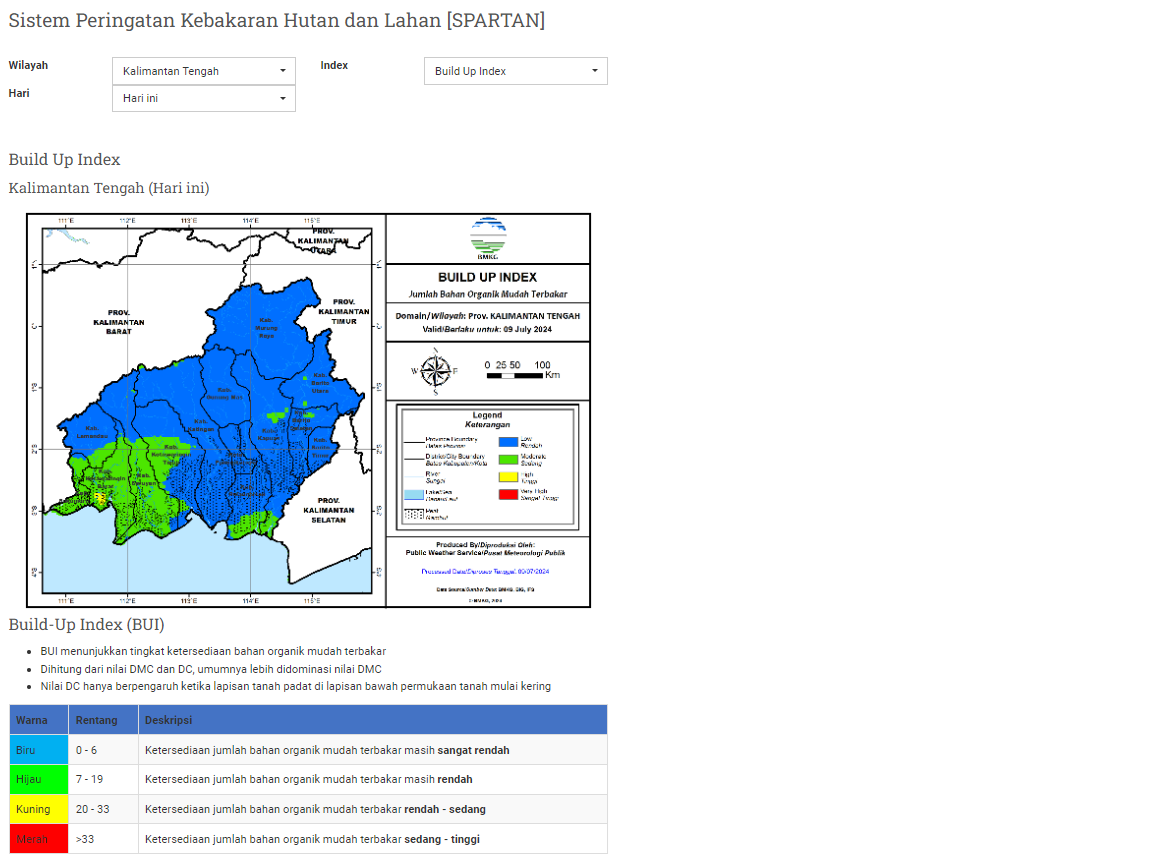This screenshot has height=857, width=1152.
Task: Click description ending with 'rendah - sedang'
Action: pyautogui.click(x=315, y=809)
